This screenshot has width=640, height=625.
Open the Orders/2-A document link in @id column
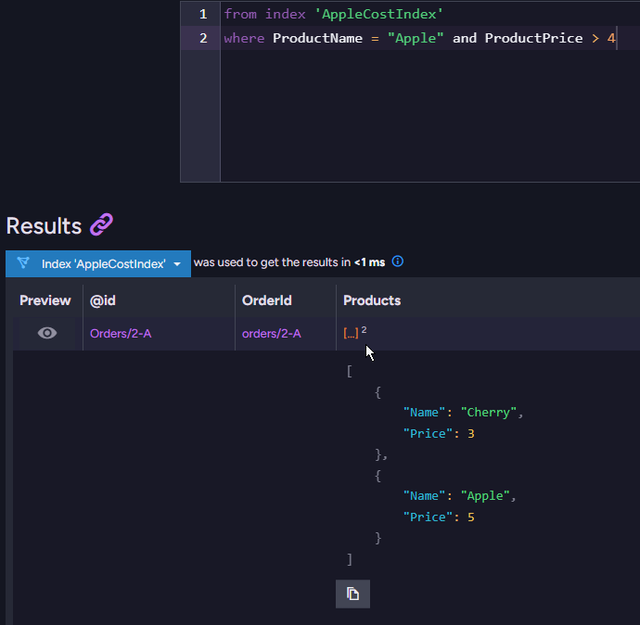click(120, 333)
